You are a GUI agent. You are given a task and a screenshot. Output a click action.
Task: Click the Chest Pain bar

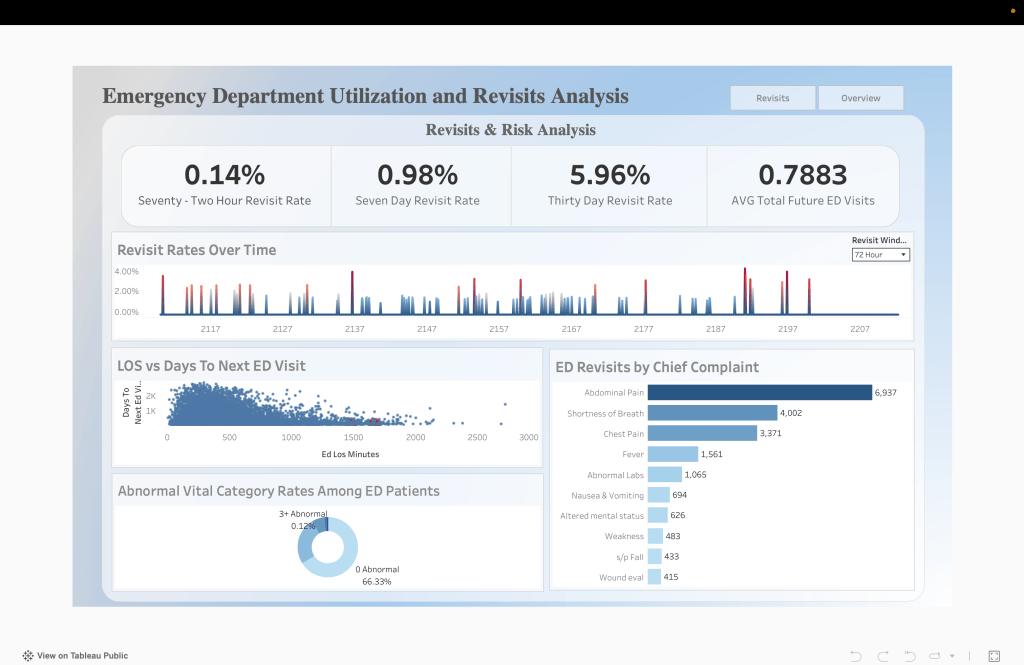point(702,434)
